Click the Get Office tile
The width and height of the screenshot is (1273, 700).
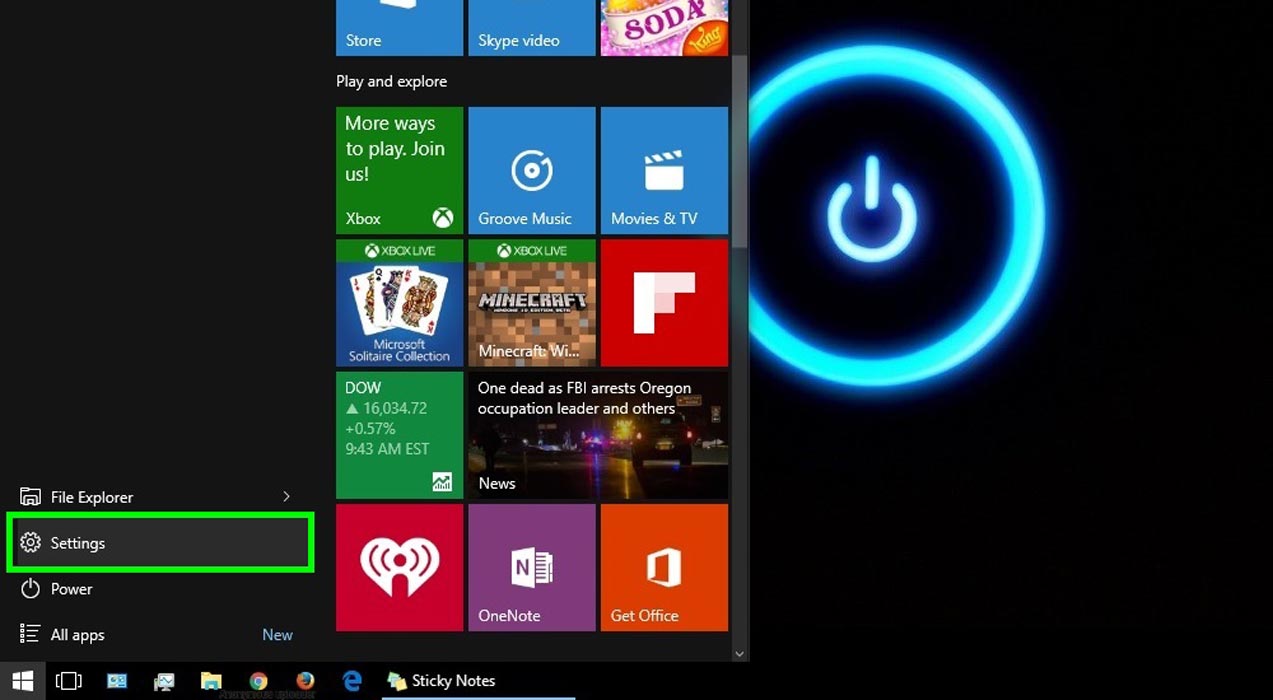coord(664,567)
